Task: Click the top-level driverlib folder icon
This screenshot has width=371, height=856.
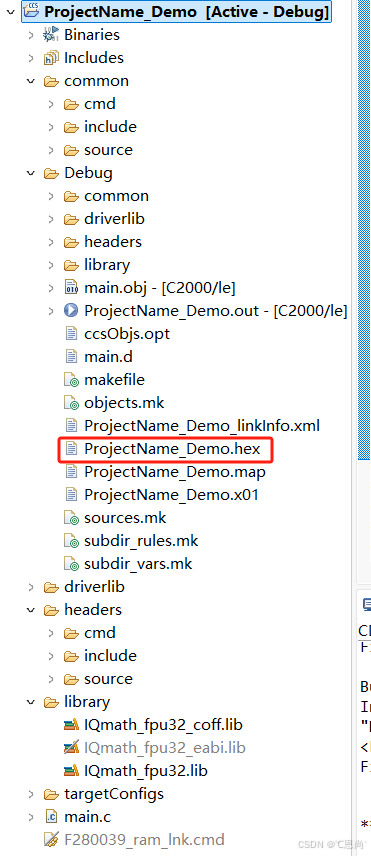Action: [x=51, y=587]
